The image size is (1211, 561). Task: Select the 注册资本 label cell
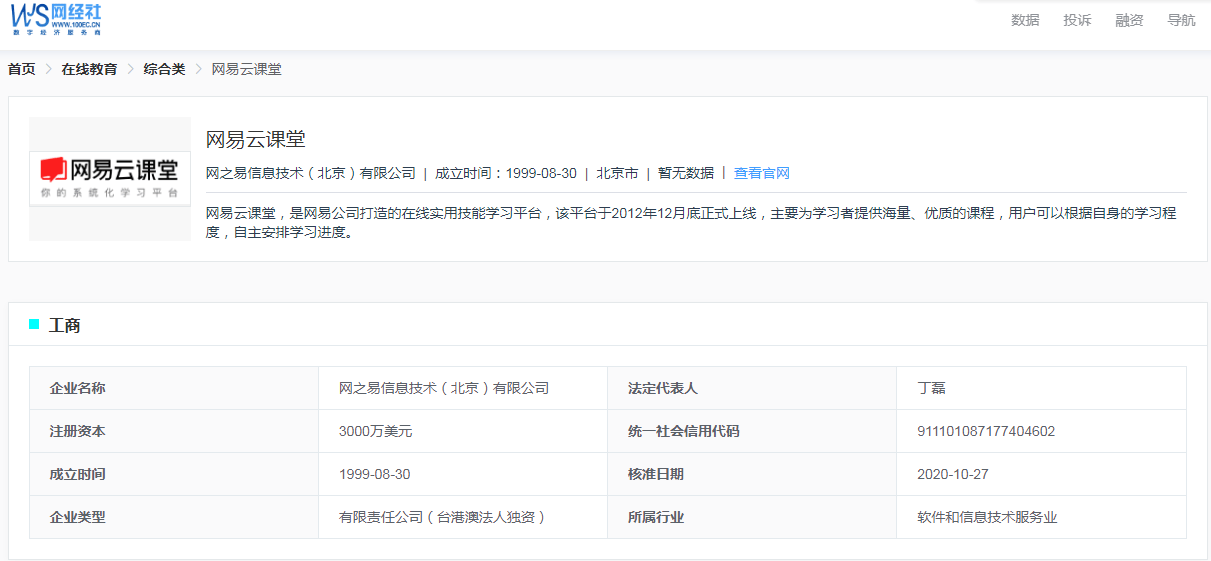tap(174, 431)
